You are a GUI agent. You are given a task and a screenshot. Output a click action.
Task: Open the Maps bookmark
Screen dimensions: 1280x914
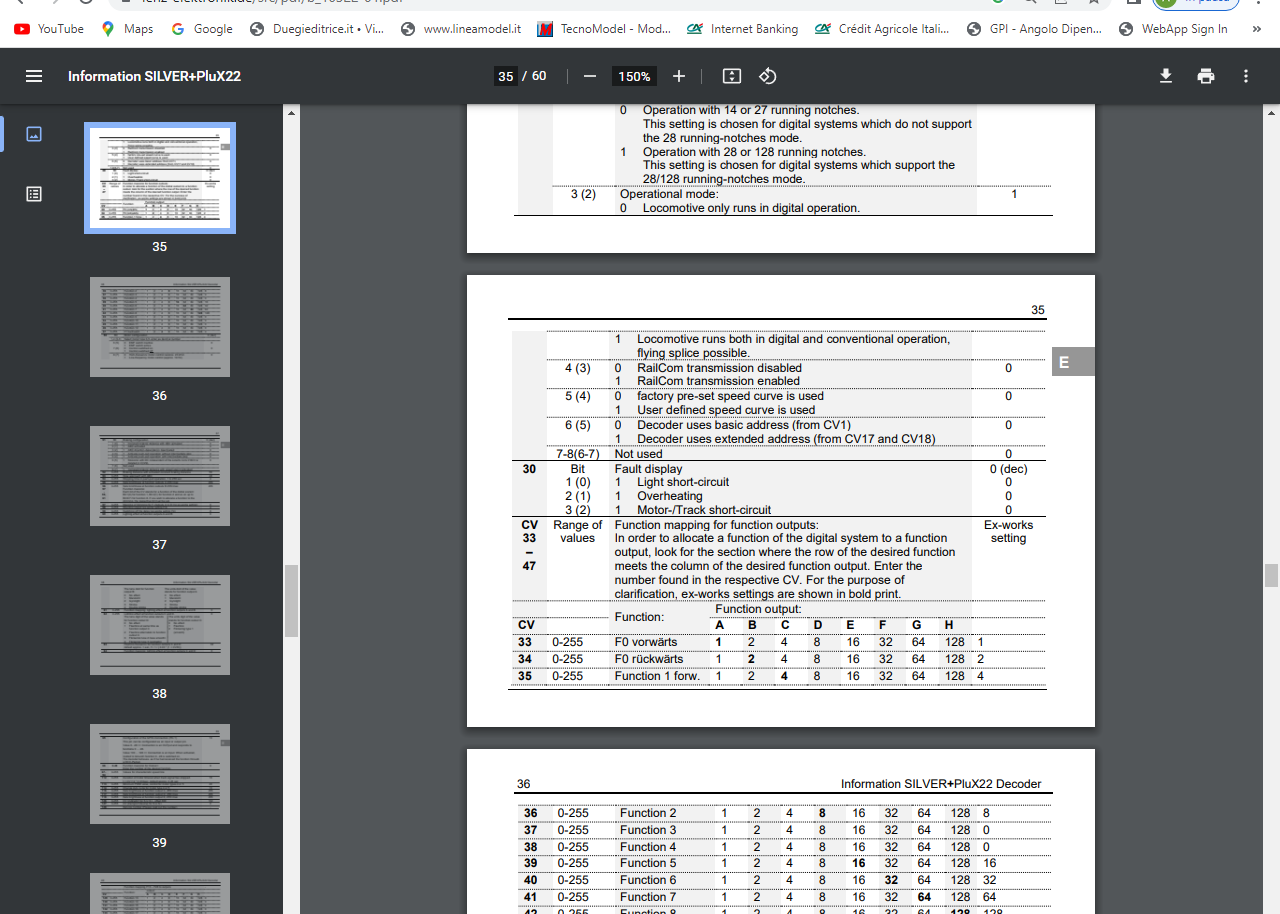[127, 29]
